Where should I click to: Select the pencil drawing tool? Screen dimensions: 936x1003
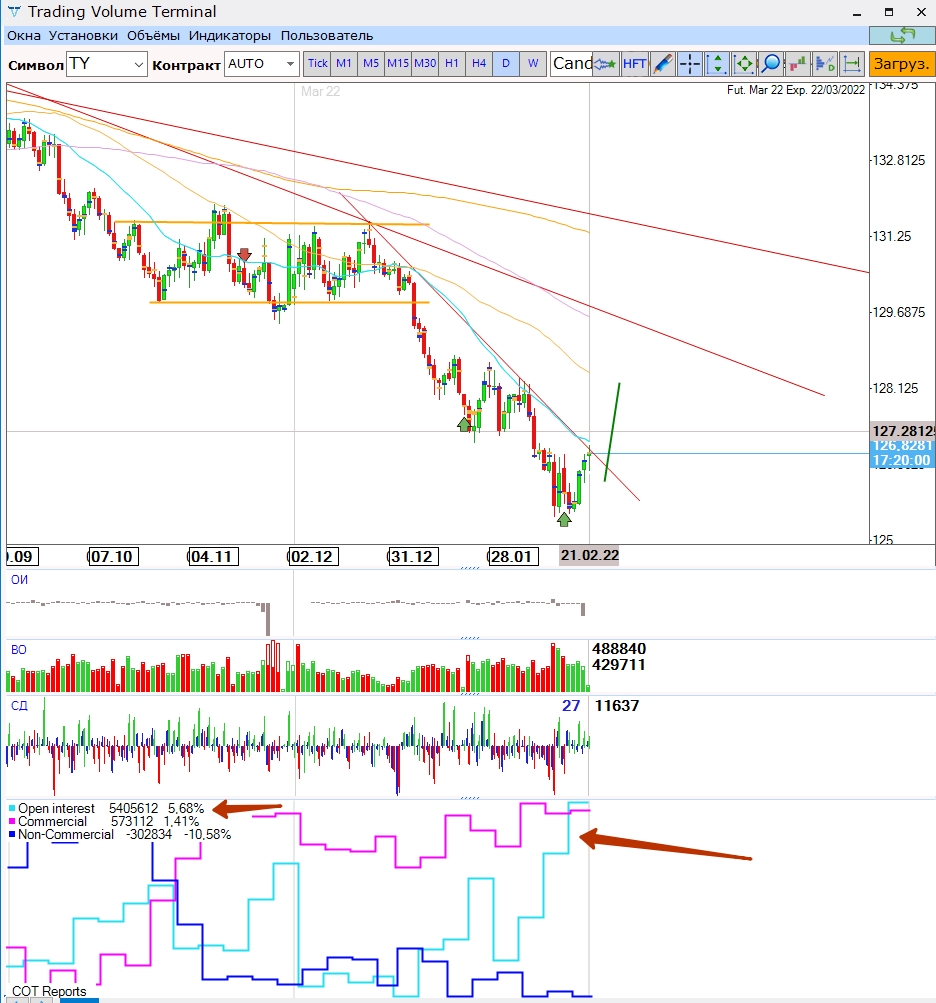click(x=663, y=64)
